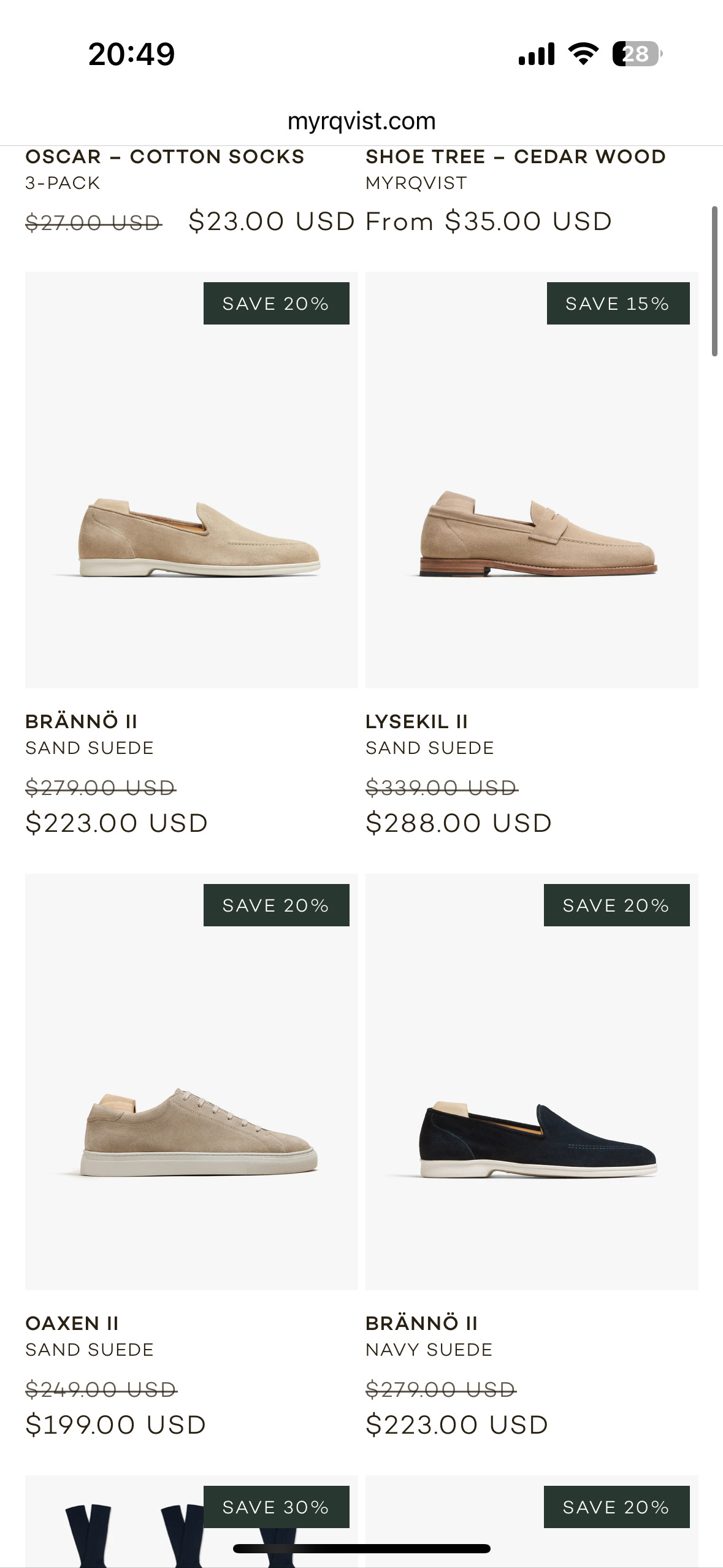723x1568 pixels.
Task: Open the Lysekil II product title
Action: pyautogui.click(x=416, y=721)
